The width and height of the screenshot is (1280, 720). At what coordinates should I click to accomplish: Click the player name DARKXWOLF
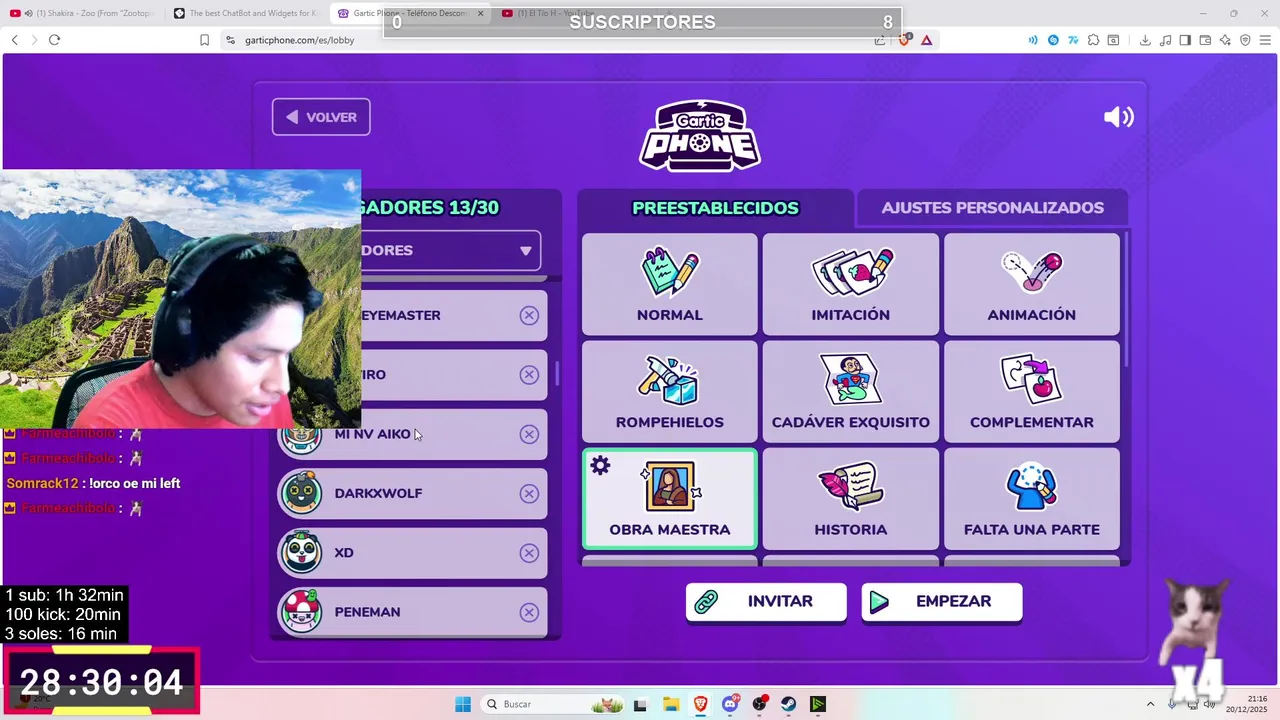coord(378,493)
